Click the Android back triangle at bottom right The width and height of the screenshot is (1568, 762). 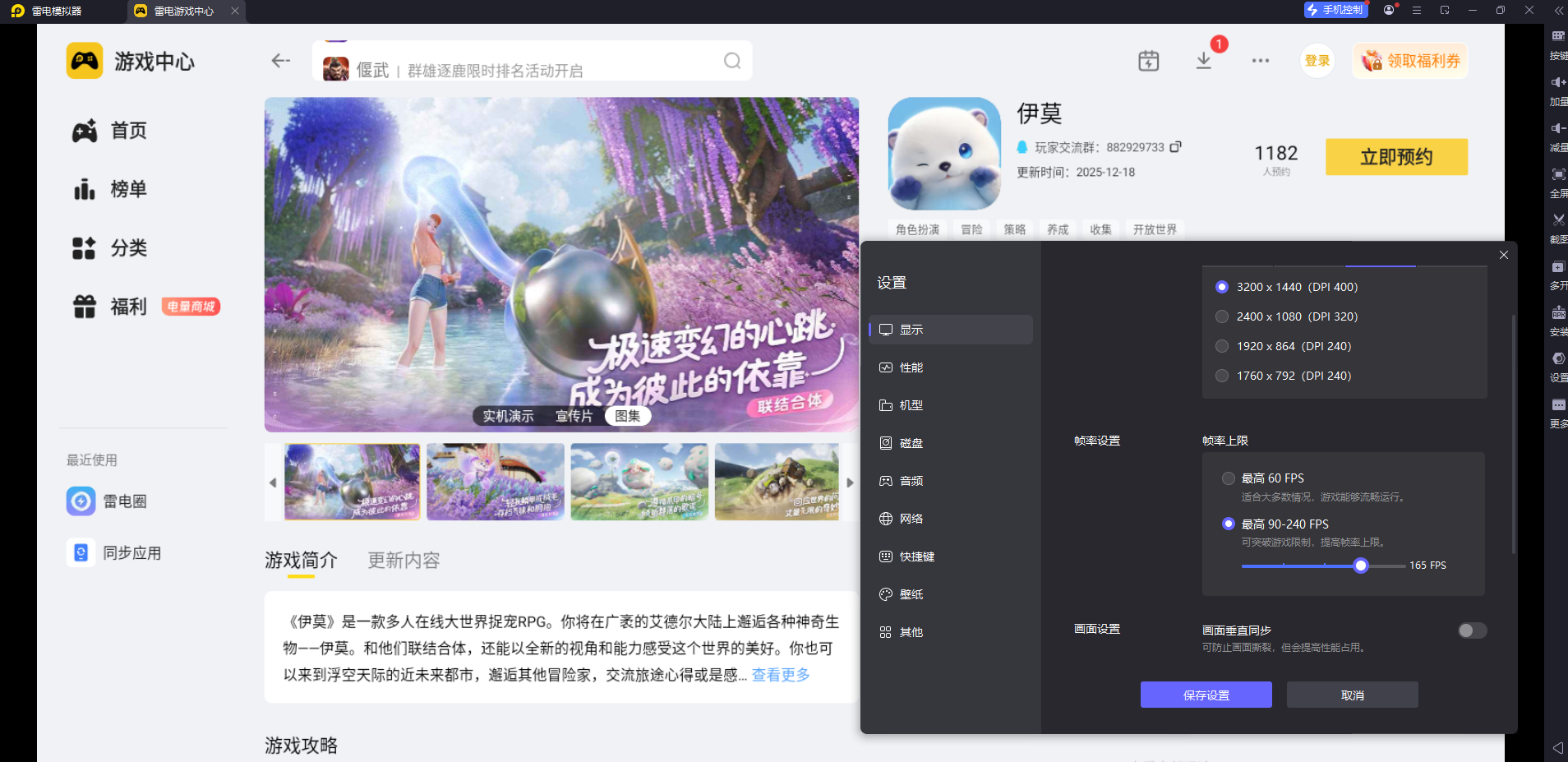pos(1558,748)
